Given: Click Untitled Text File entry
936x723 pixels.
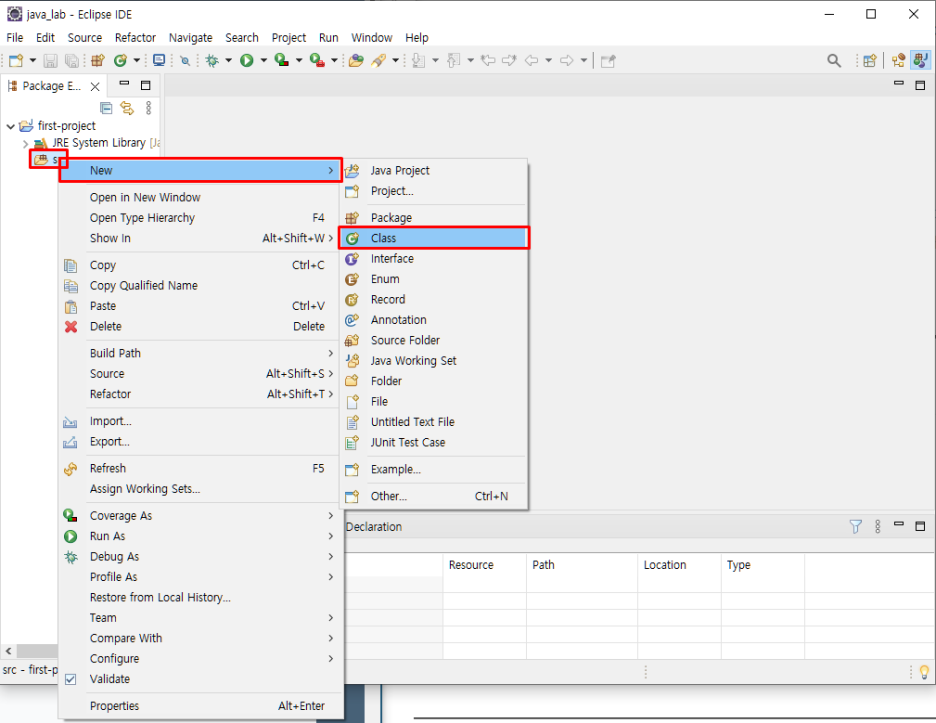Looking at the screenshot, I should click(x=434, y=422).
